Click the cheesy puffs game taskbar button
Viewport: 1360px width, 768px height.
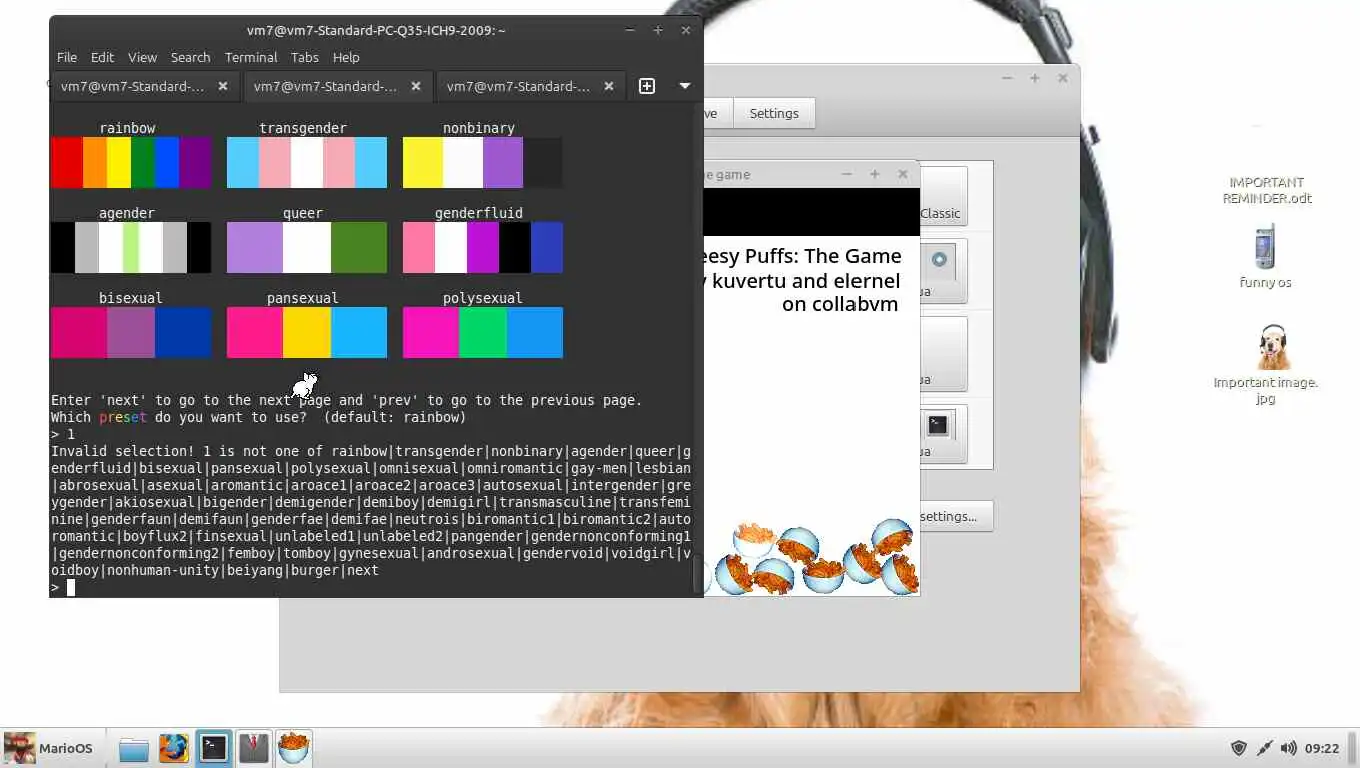point(294,748)
